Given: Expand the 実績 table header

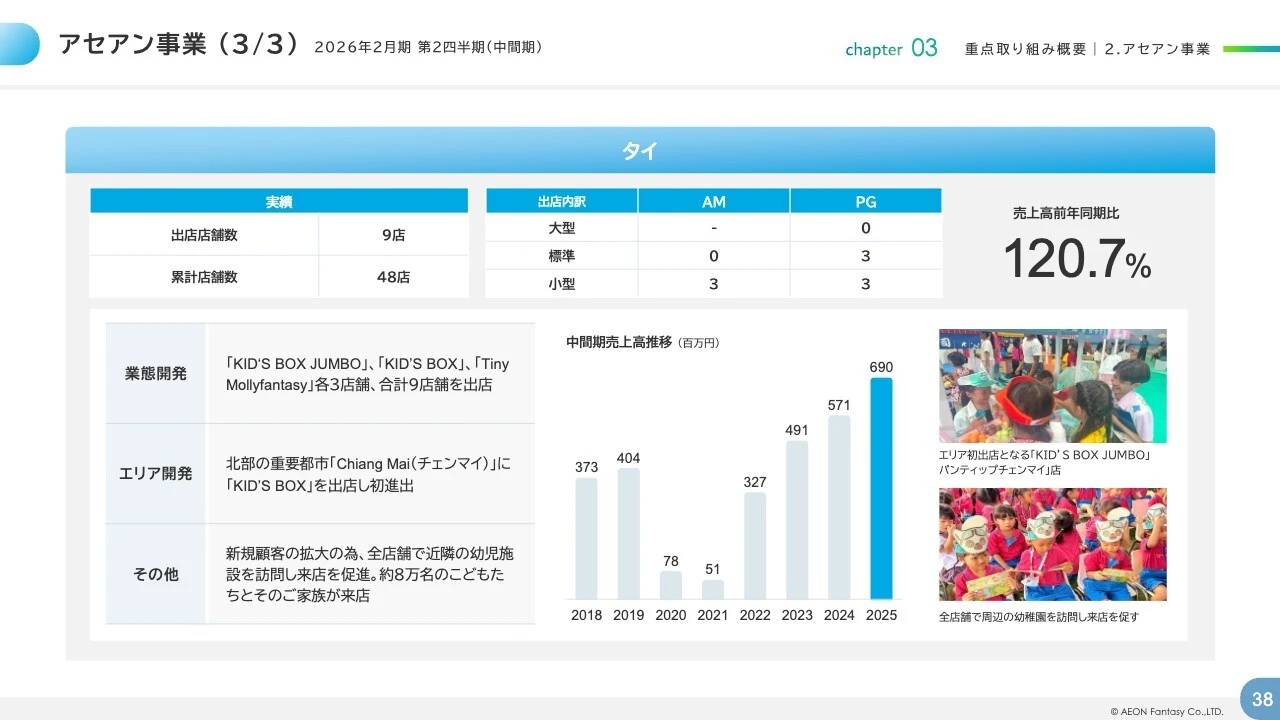Looking at the screenshot, I should pos(279,200).
